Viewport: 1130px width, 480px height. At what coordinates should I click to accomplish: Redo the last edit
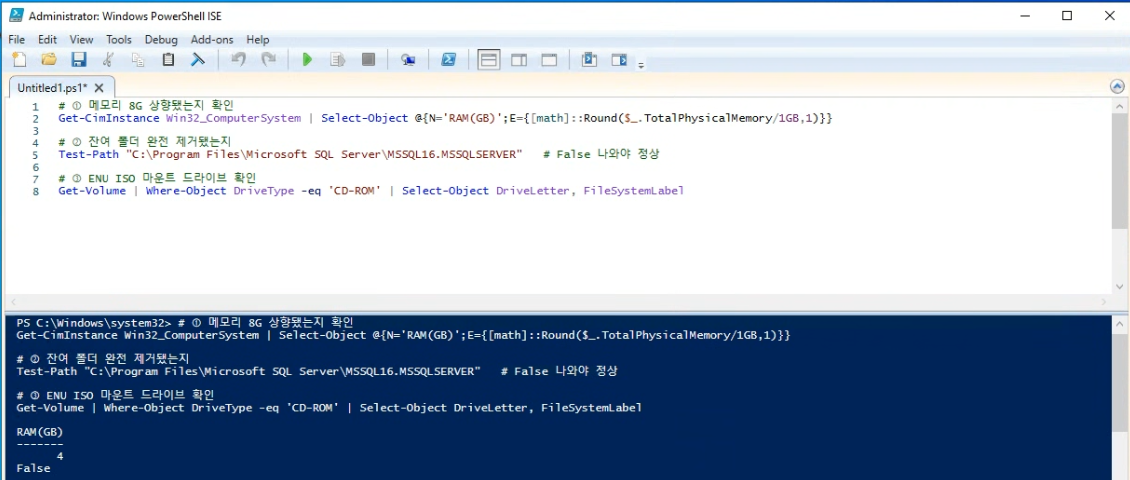[x=268, y=60]
